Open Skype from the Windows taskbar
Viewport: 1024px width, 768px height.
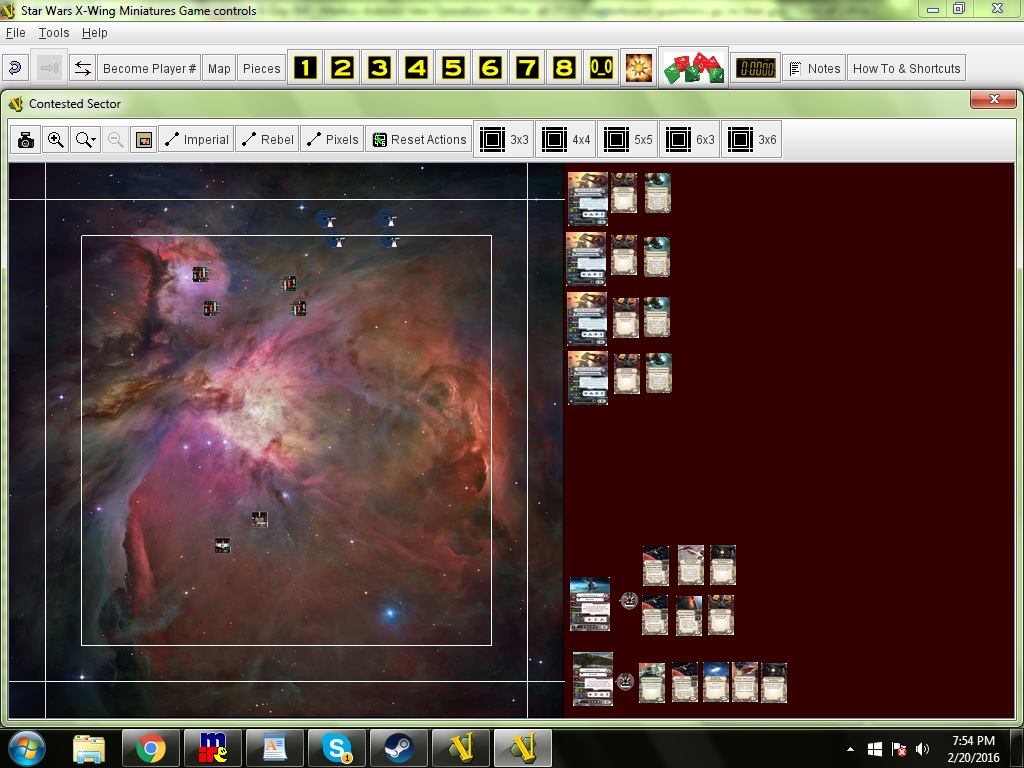(x=337, y=747)
